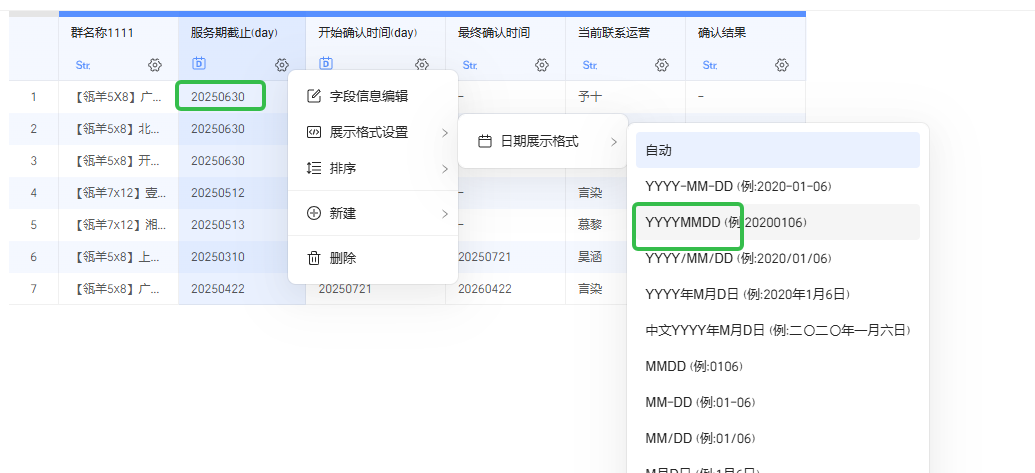Click gear icon in 最终确认时间 column

click(542, 65)
